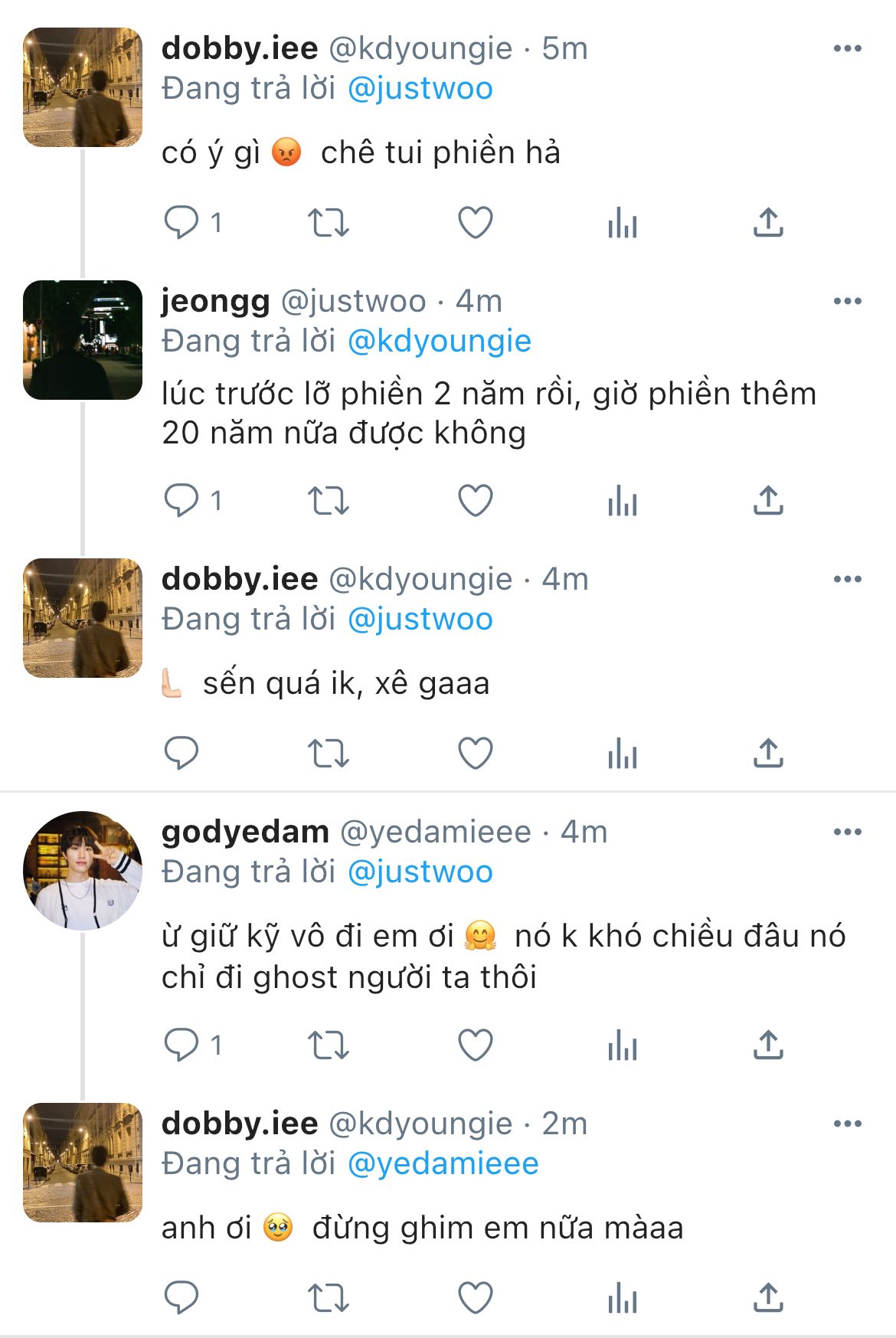896x1338 pixels.
Task: Open the @kdyoungie mention in jeongg's reply
Action: (x=439, y=342)
